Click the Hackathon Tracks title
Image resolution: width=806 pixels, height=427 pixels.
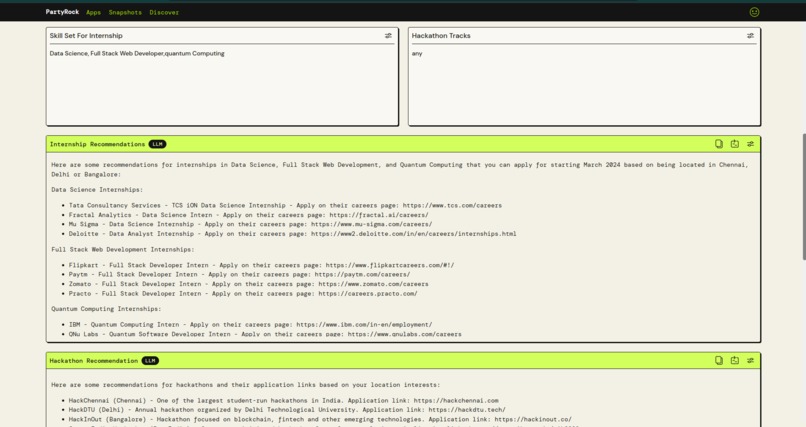441,36
